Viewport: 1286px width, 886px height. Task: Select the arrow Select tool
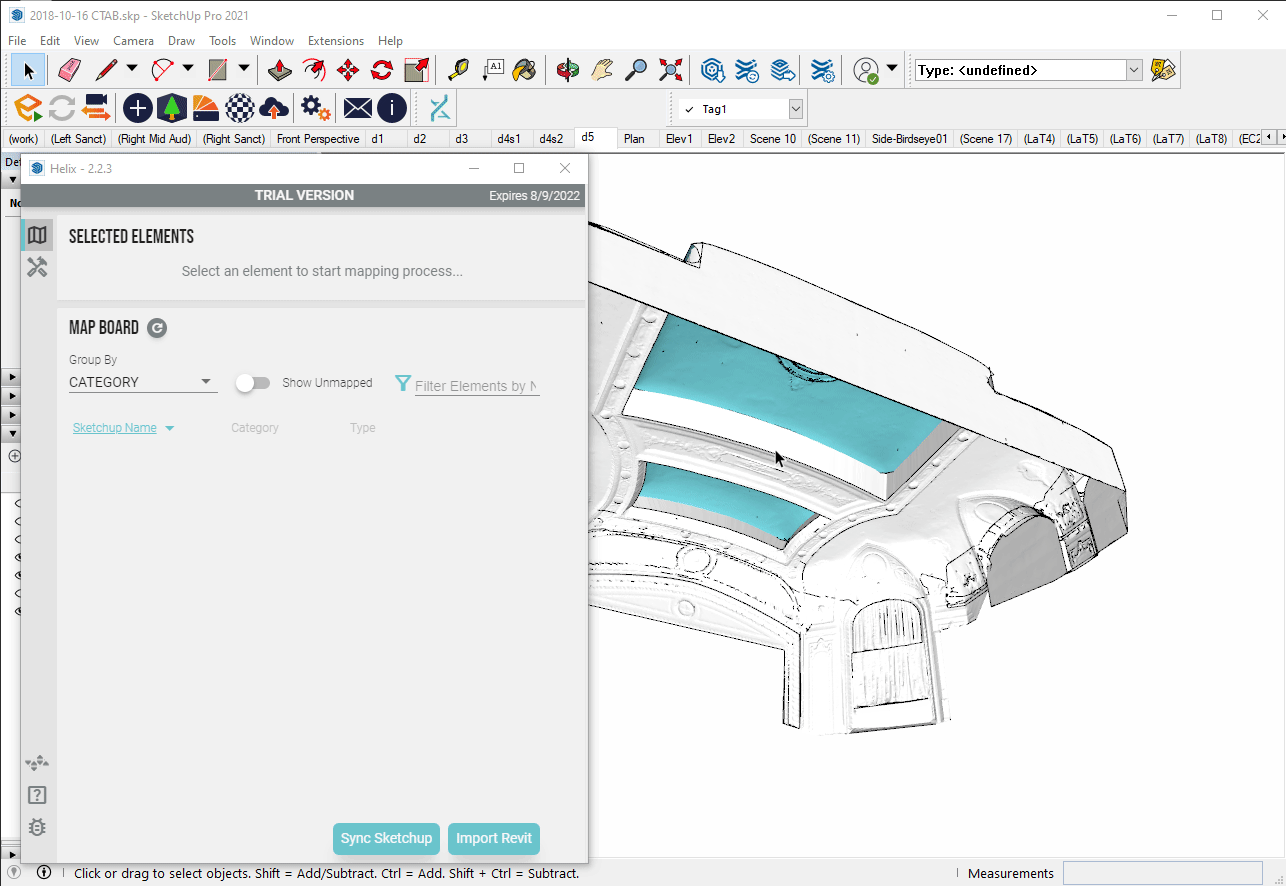click(x=29, y=70)
